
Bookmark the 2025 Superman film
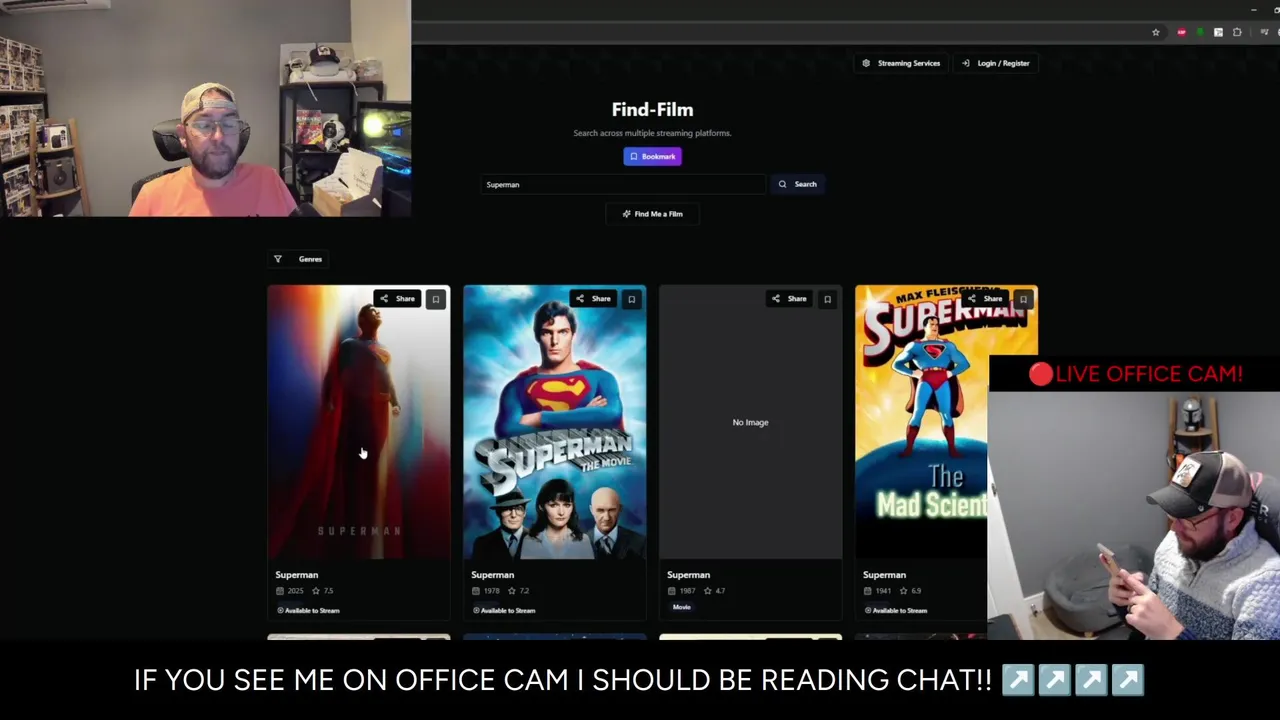tap(436, 299)
